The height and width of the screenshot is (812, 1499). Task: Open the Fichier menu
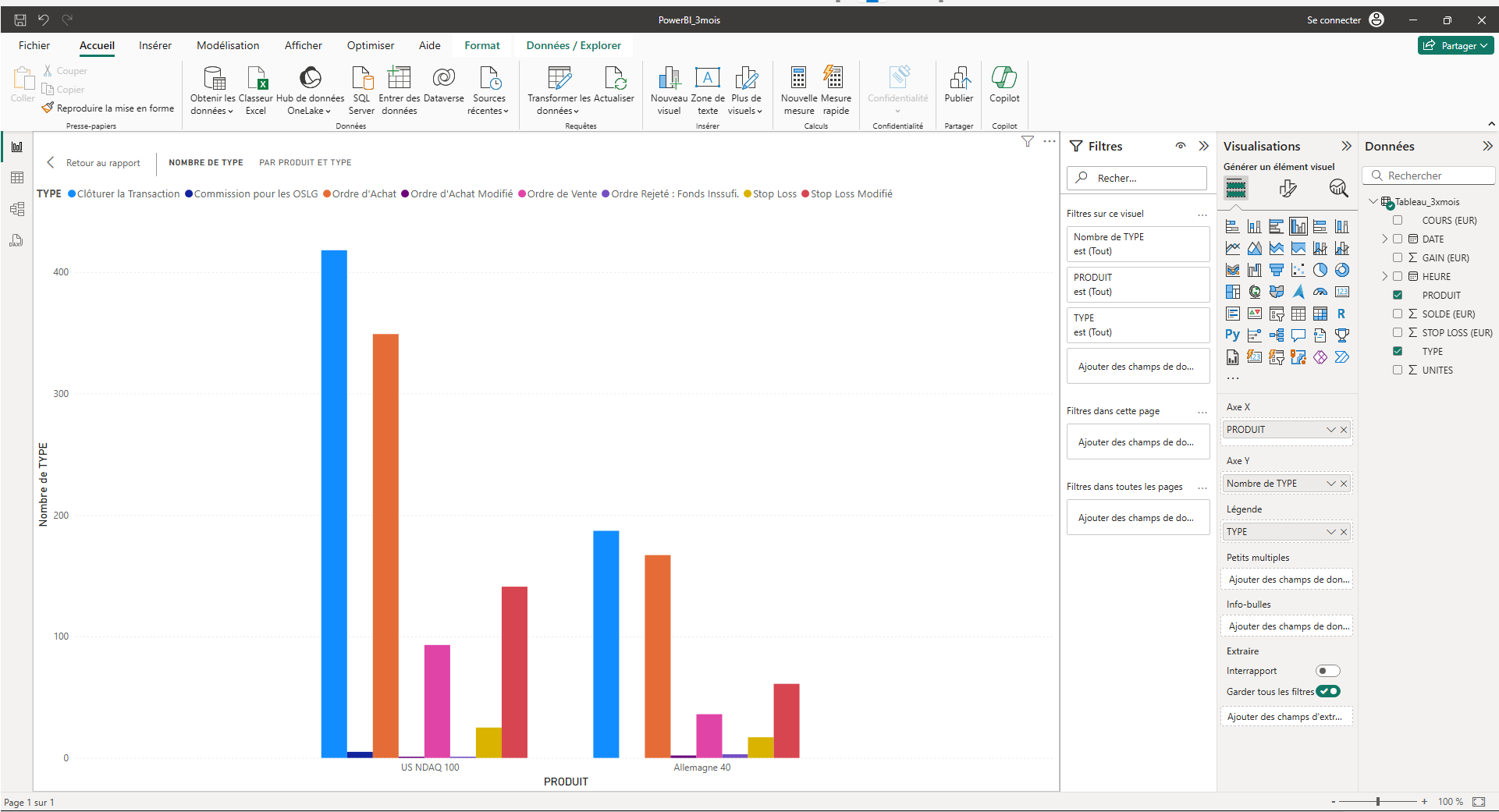click(x=34, y=45)
